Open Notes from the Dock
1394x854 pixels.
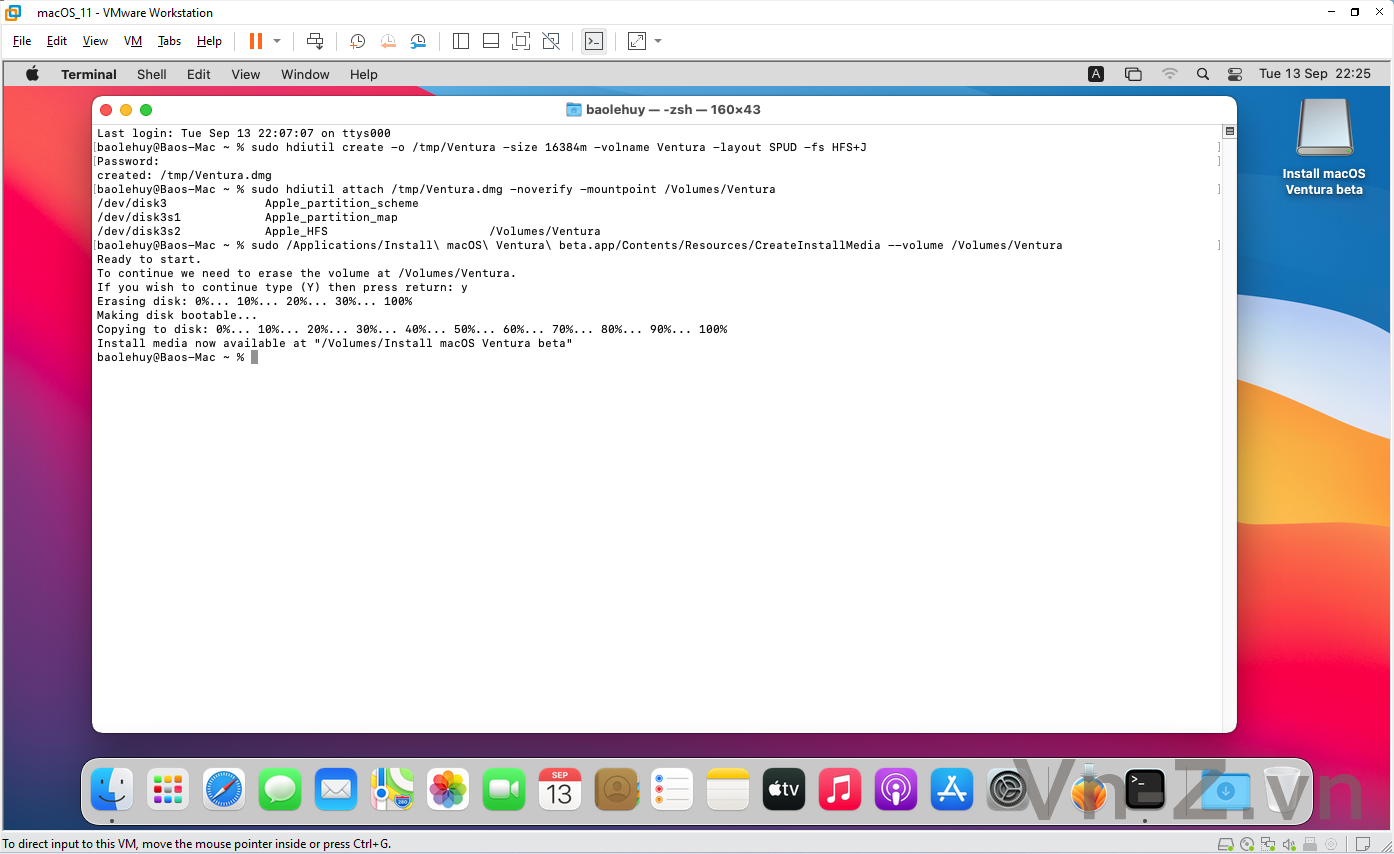click(728, 790)
